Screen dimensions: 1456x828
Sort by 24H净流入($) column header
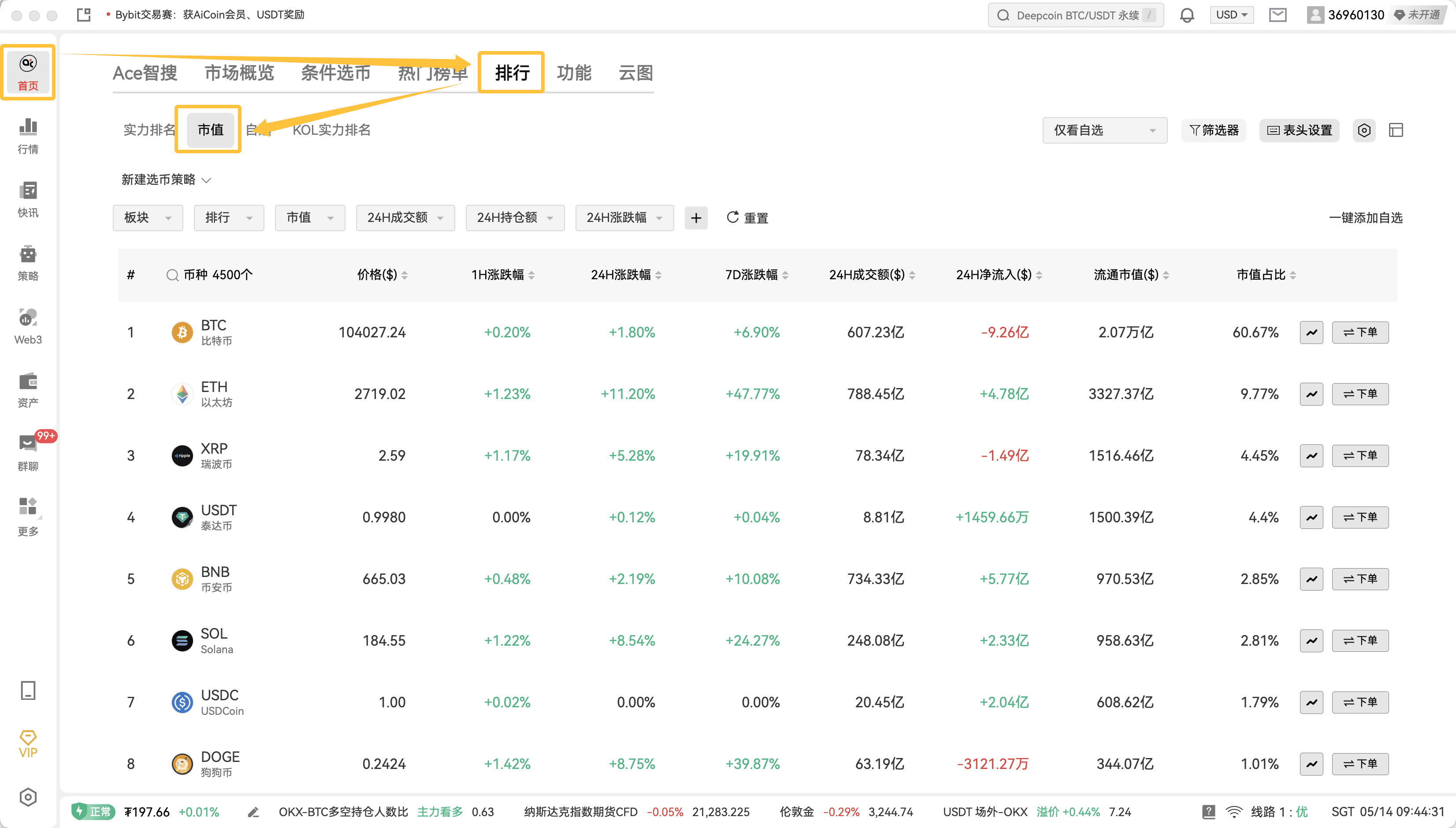click(999, 275)
